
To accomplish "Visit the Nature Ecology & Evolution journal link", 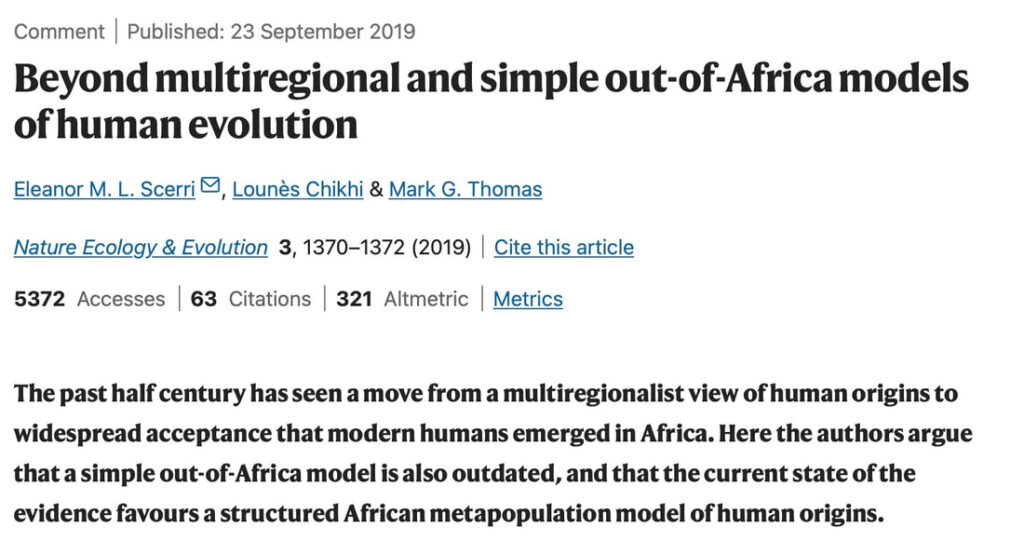I will (141, 247).
